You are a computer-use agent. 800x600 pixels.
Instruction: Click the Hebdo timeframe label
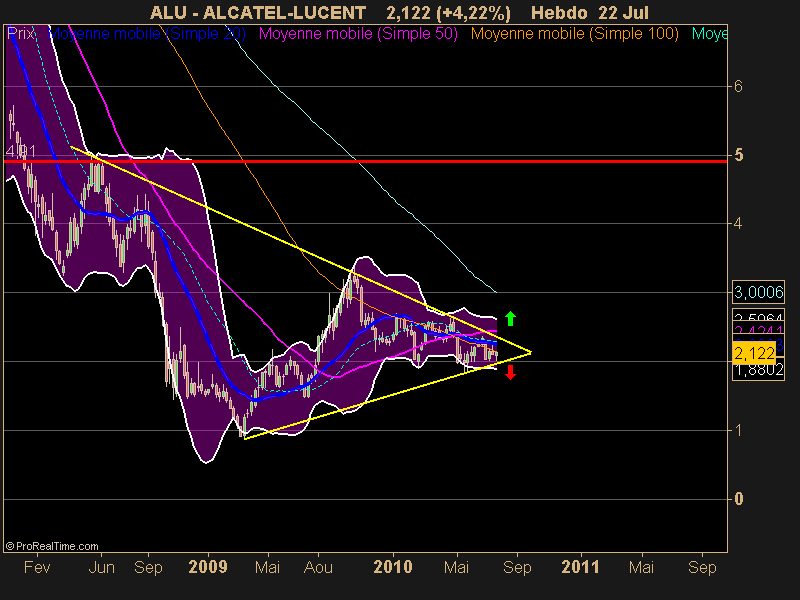click(559, 13)
